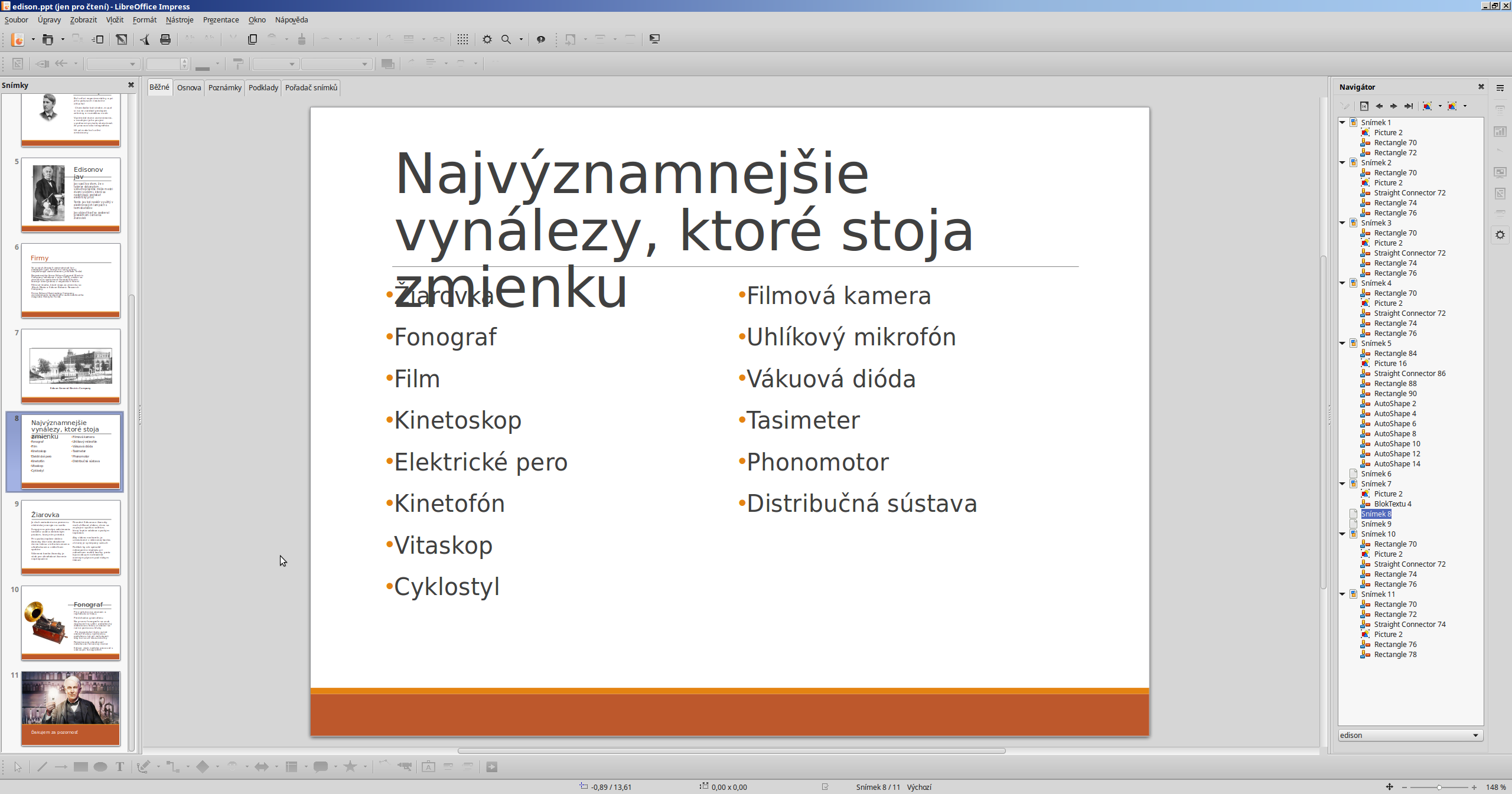
Task: Close the Snímky slide panel
Action: 131,85
